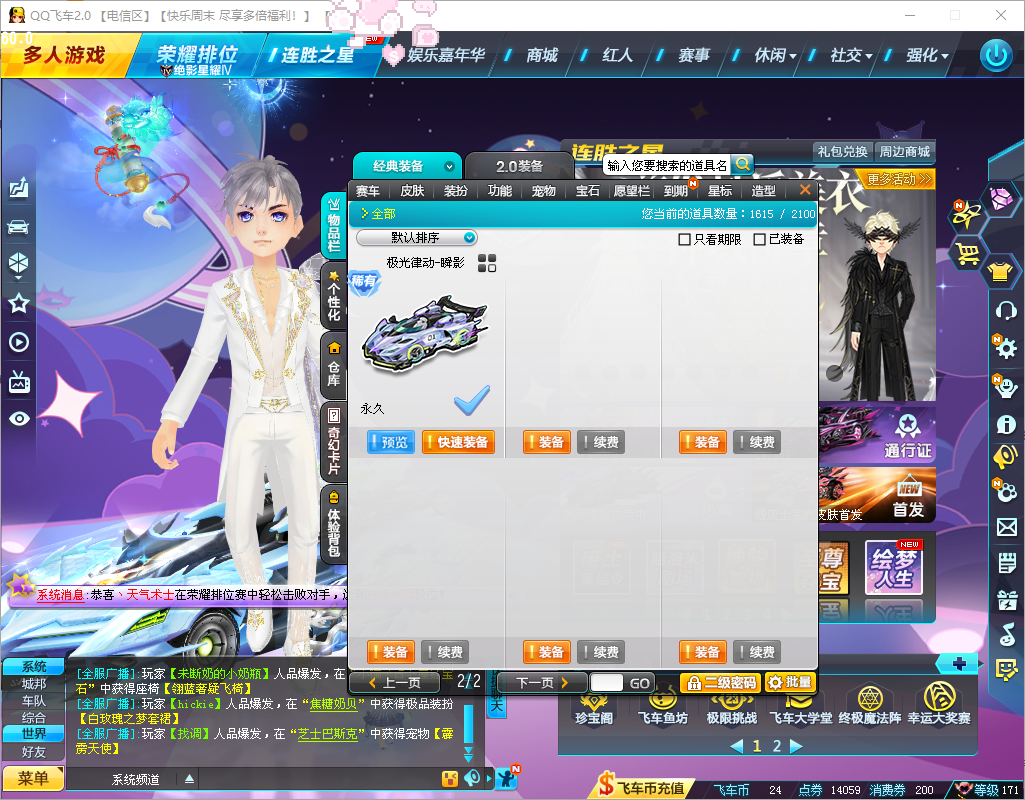
Task: Go to next activity page arrow
Action: (796, 746)
